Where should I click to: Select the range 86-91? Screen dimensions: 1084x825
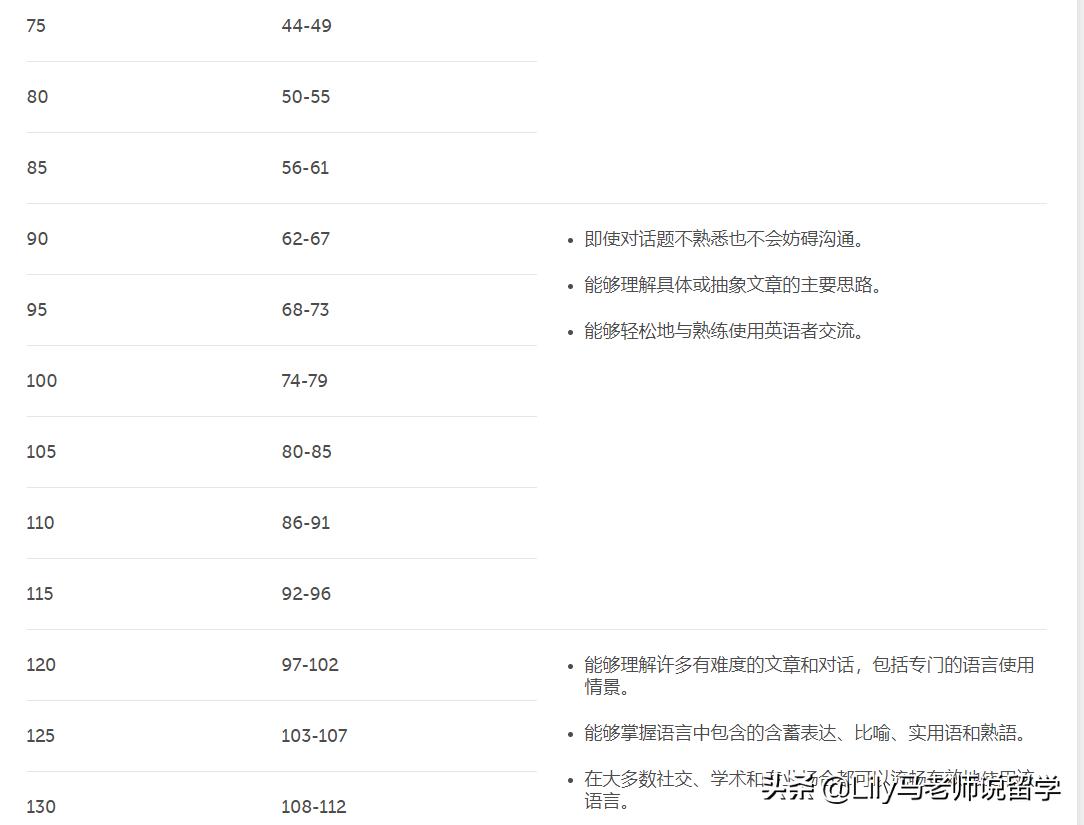tap(305, 523)
